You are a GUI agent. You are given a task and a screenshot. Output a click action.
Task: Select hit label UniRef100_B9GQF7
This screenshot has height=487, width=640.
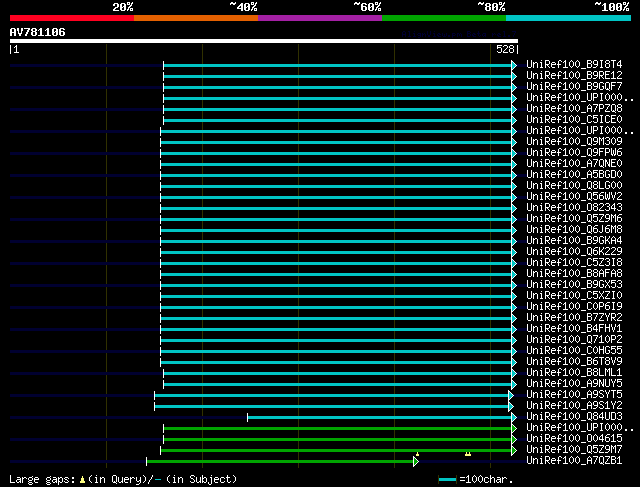tap(574, 87)
